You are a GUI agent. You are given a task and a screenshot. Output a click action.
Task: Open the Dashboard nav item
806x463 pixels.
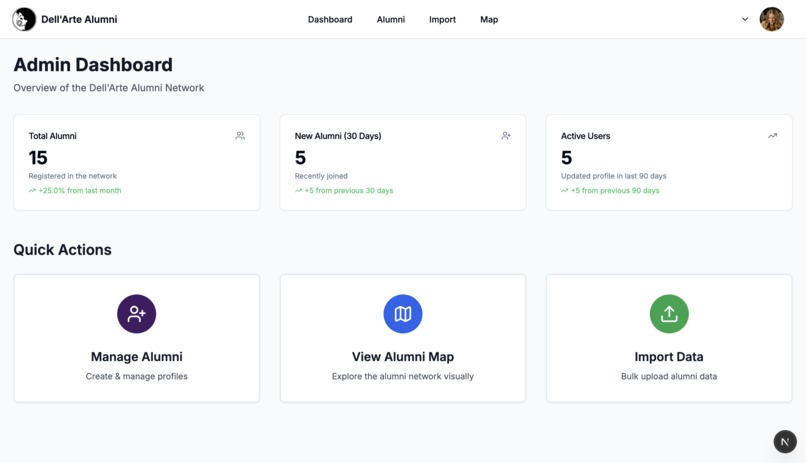pyautogui.click(x=330, y=20)
